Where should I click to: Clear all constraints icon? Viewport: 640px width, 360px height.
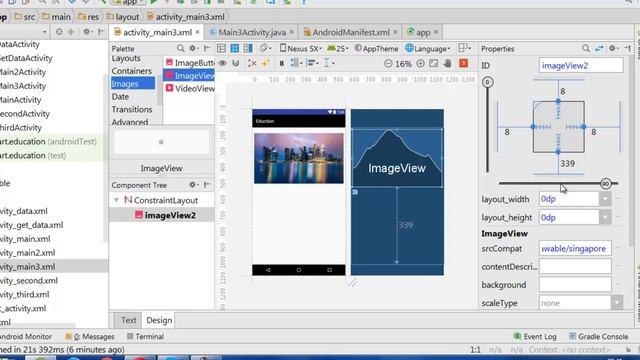click(252, 63)
